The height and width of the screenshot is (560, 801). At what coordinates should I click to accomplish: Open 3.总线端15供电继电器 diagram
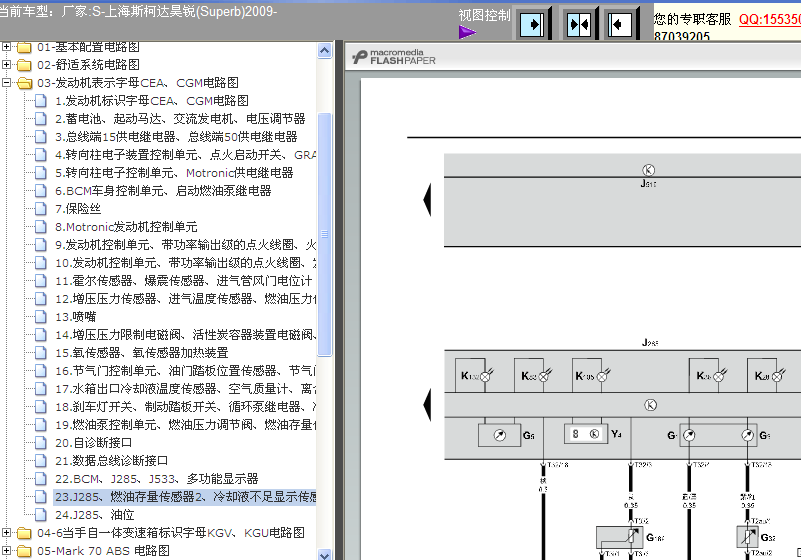coord(176,136)
